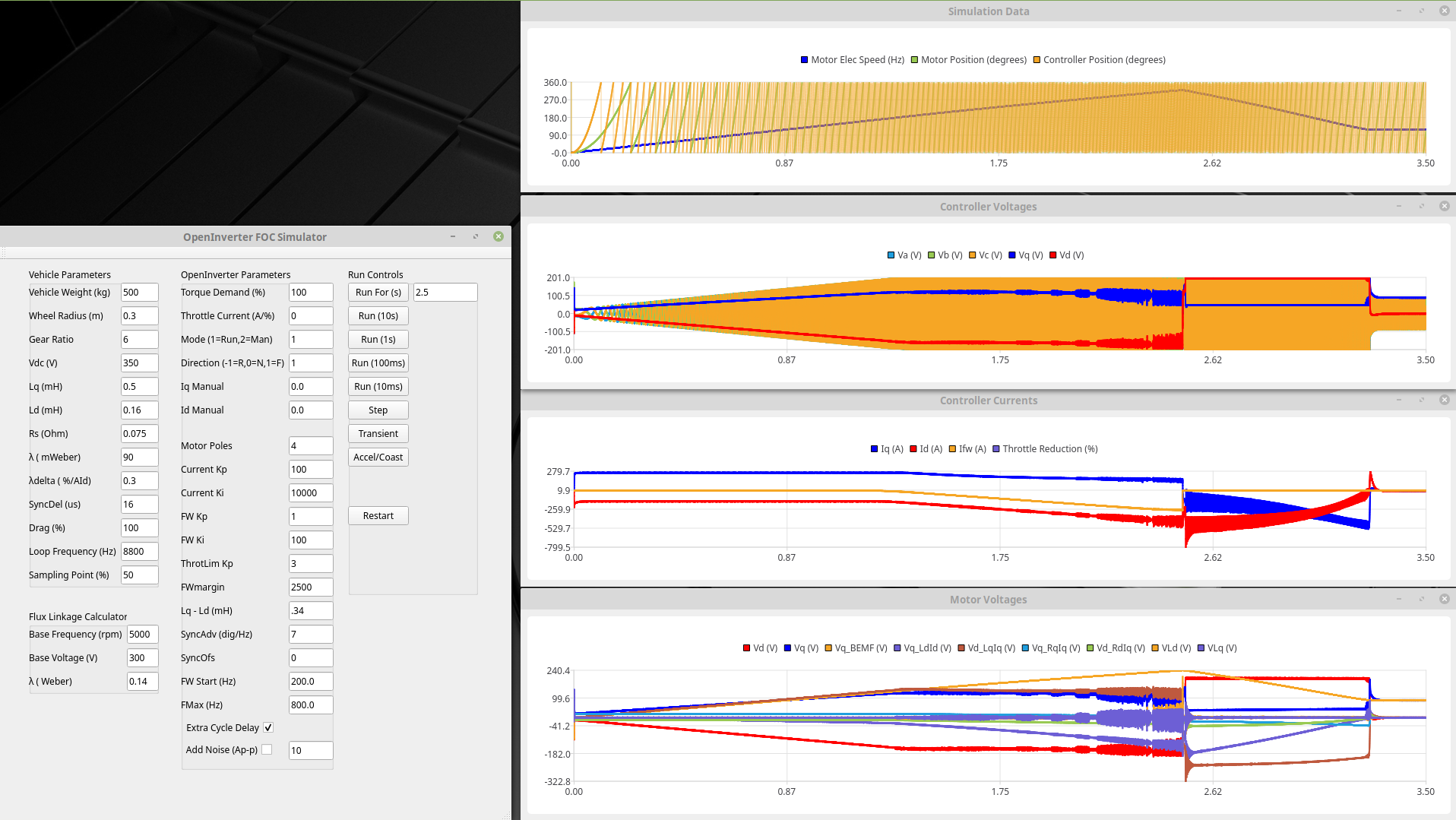Close the Simulation Data window
The height and width of the screenshot is (820, 1456).
pos(1444,11)
